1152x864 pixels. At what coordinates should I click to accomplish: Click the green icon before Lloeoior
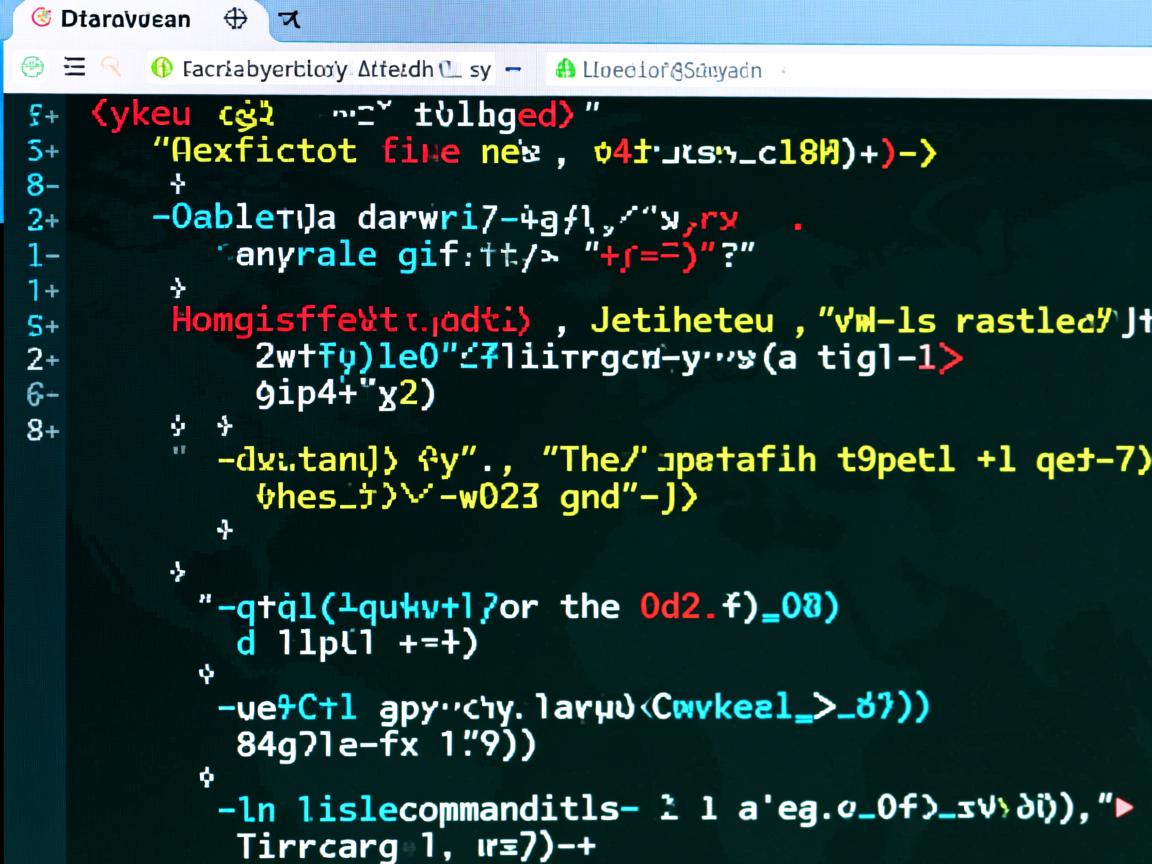pos(565,69)
